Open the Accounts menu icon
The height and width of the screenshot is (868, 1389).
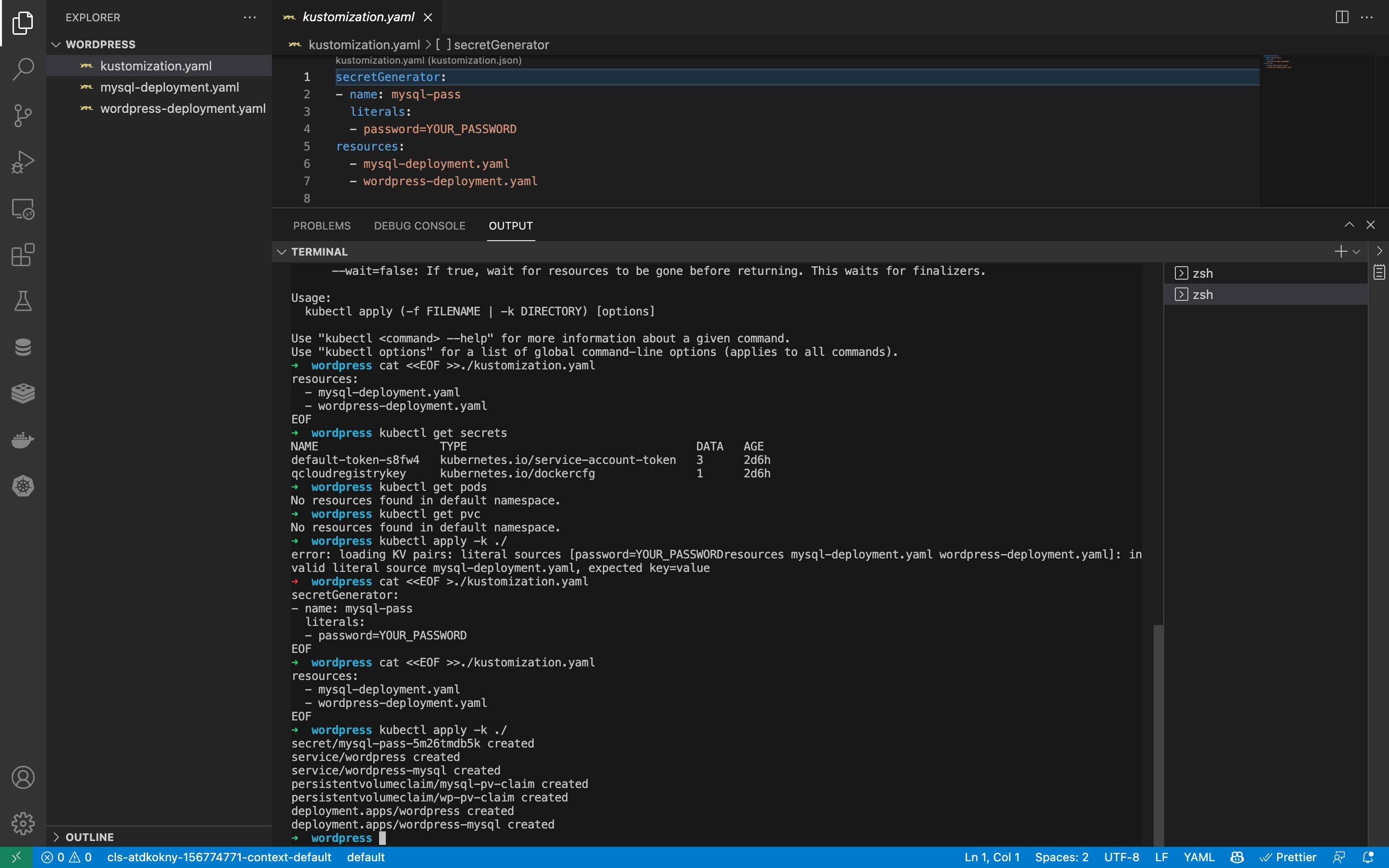pyautogui.click(x=23, y=777)
